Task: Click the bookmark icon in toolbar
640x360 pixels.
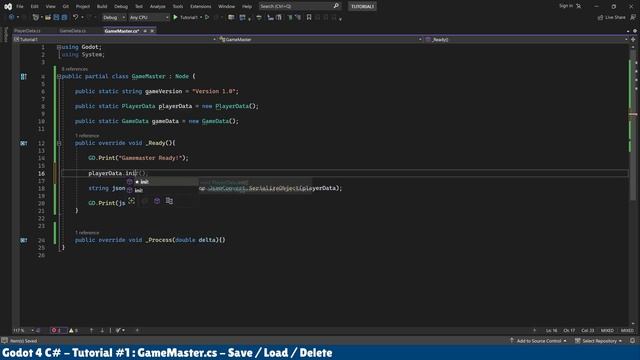Action: tap(309, 18)
